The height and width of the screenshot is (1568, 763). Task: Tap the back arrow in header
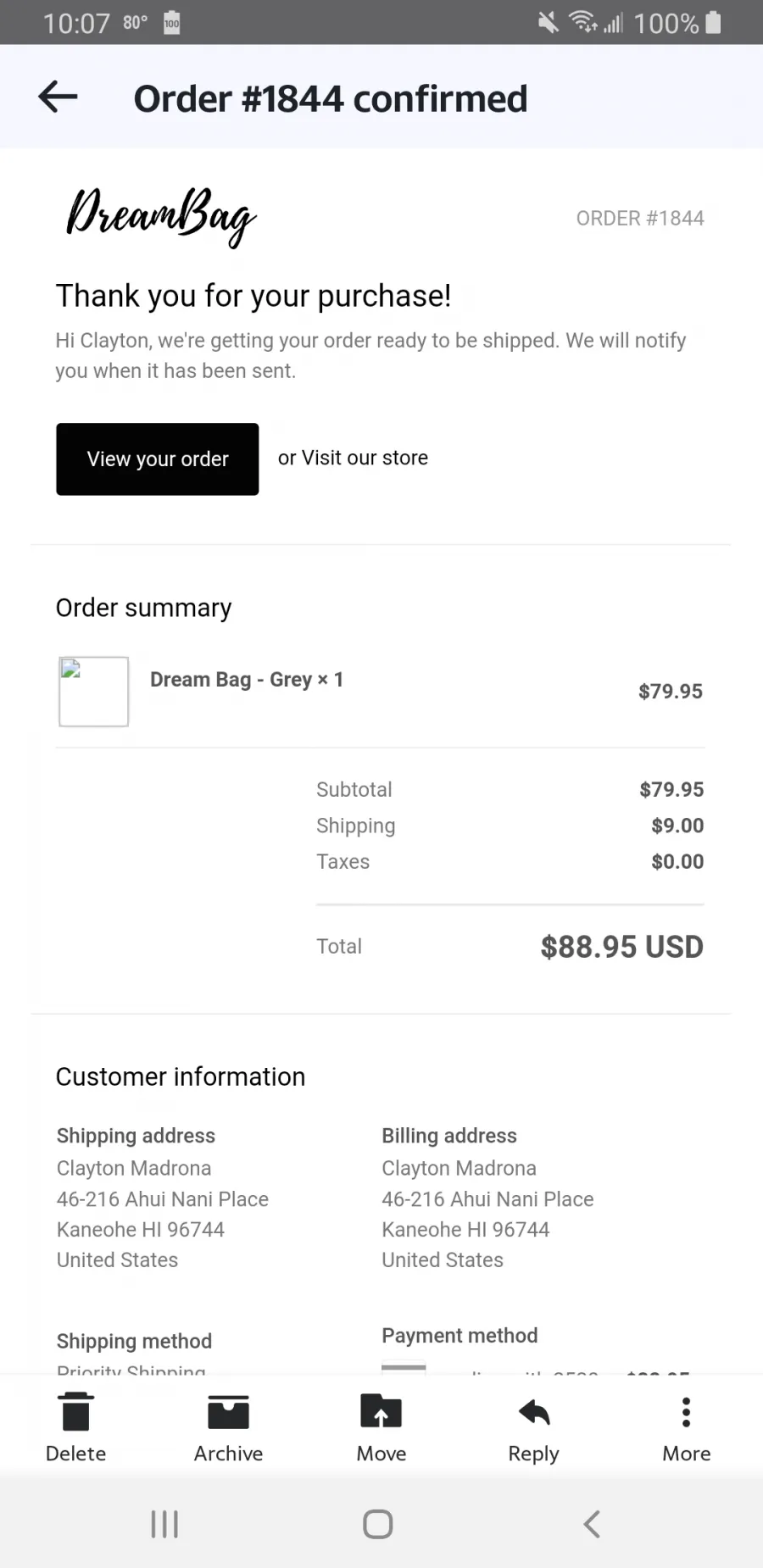click(x=58, y=97)
